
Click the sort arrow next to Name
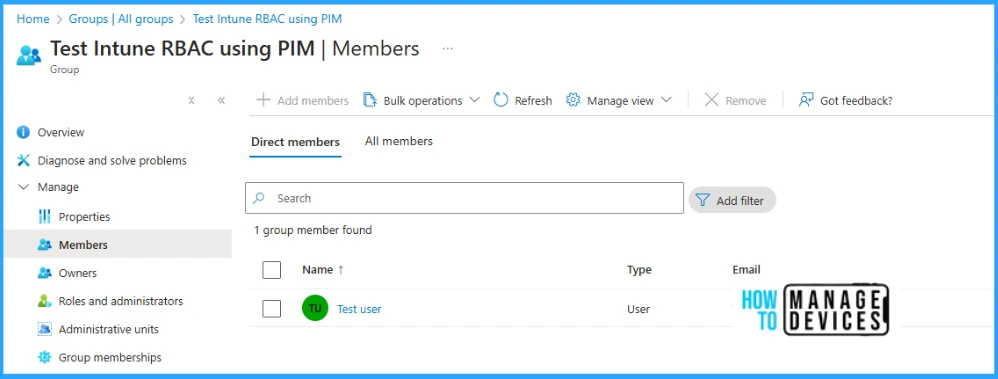click(x=341, y=269)
